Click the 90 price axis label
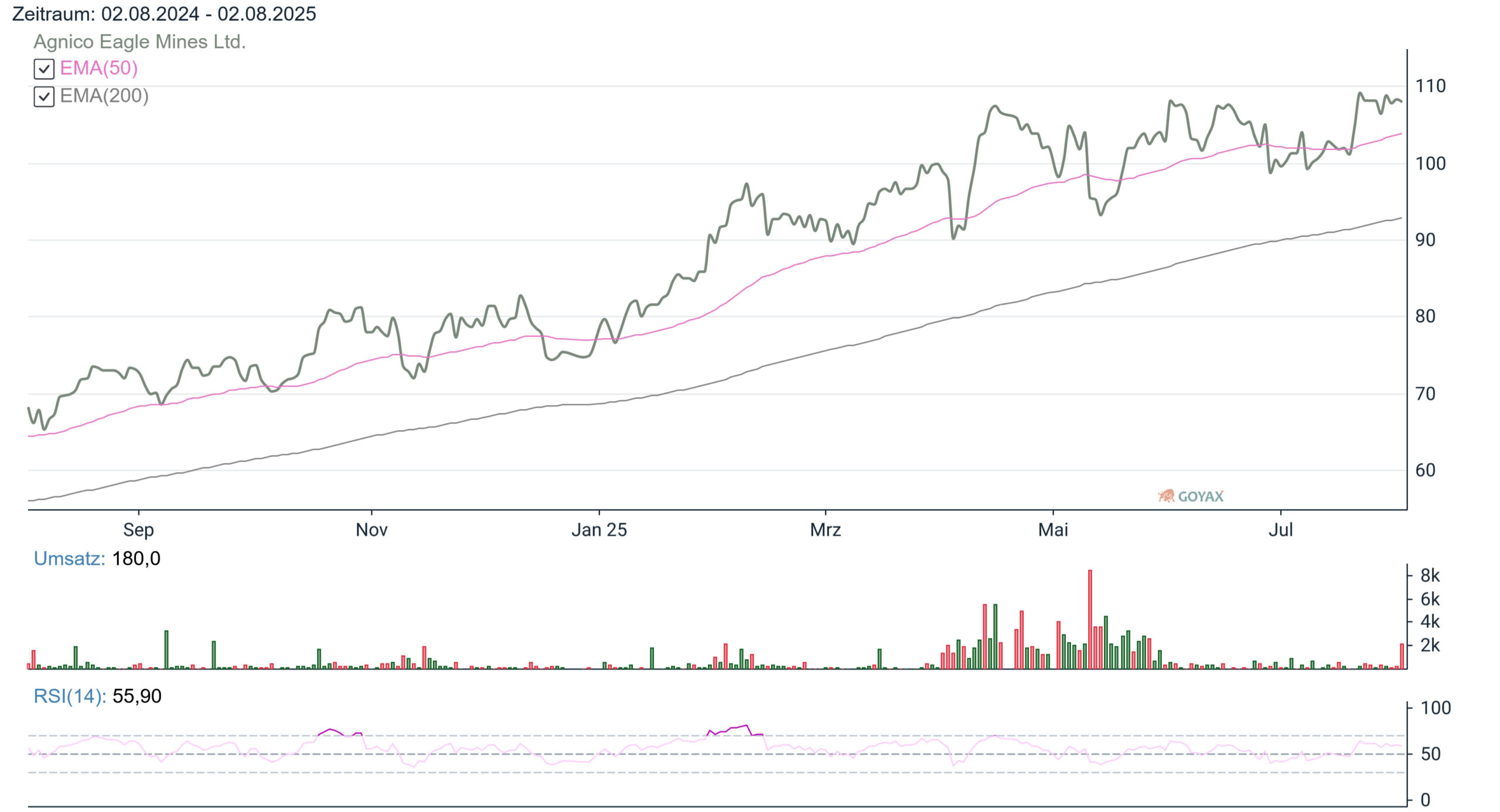The height and width of the screenshot is (812, 1500). pos(1425,240)
